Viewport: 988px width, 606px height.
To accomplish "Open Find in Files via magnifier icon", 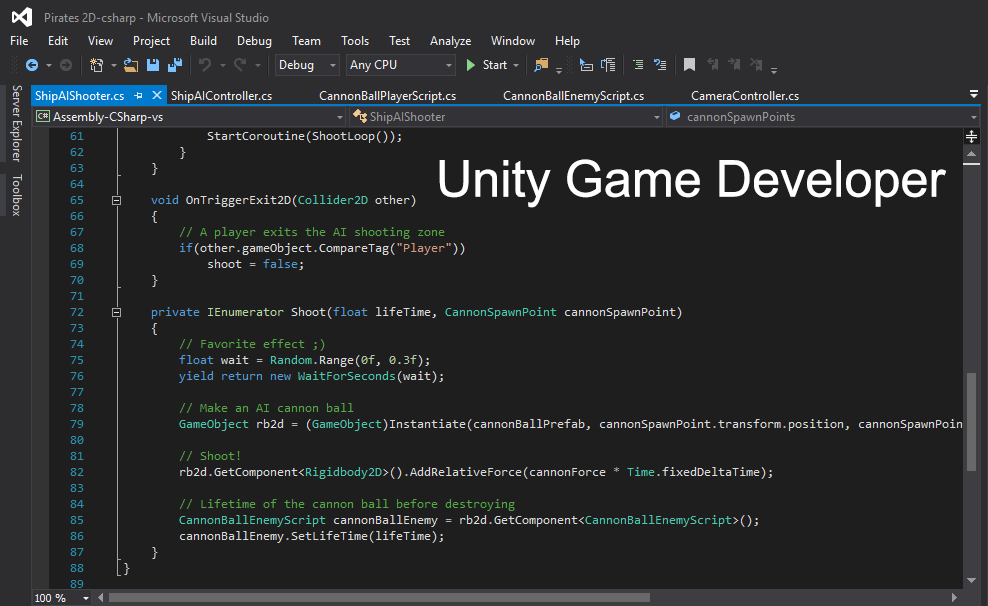I will click(540, 65).
